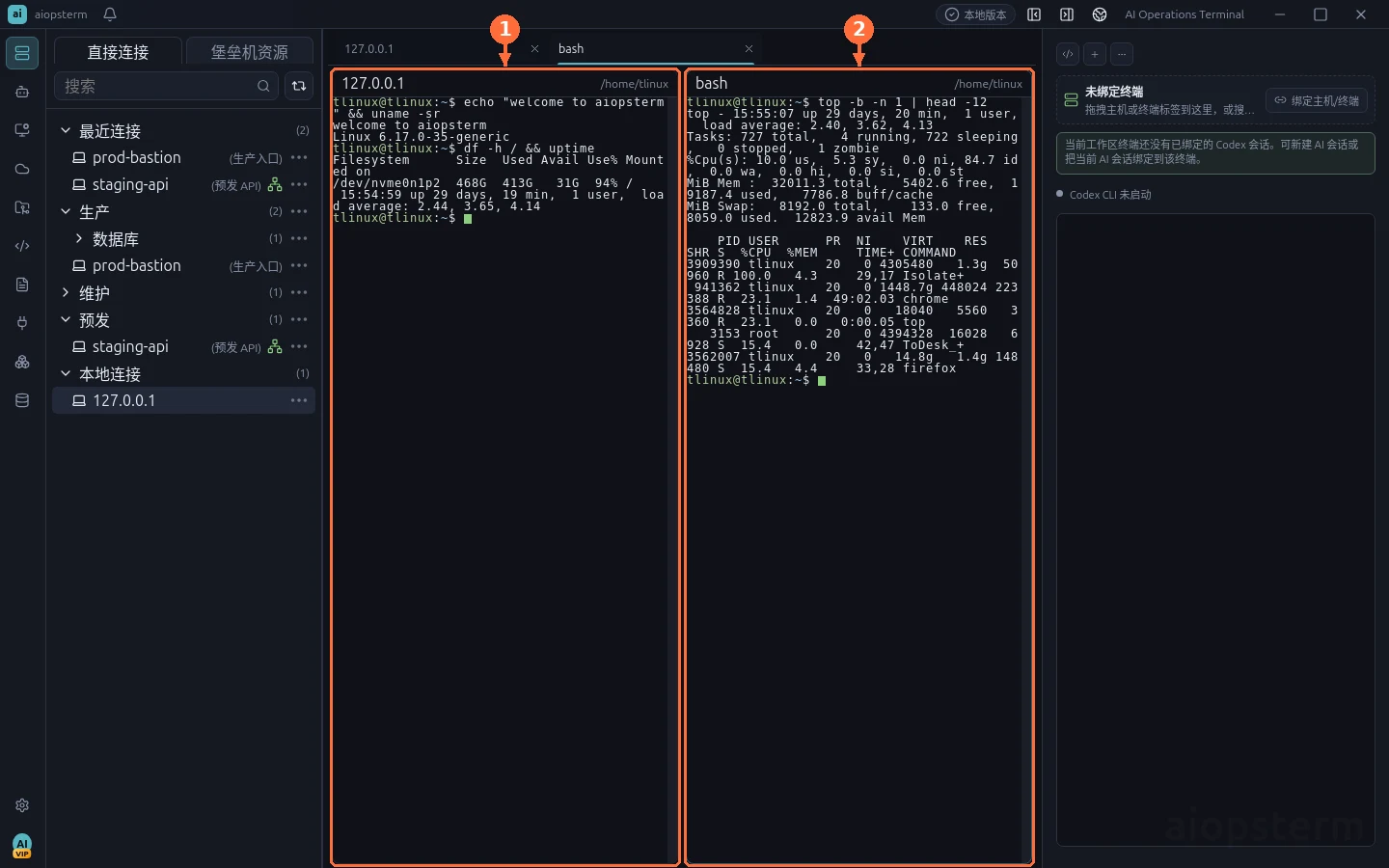Image resolution: width=1389 pixels, height=868 pixels.
Task: Click the network topology icon on 预发 staging-api
Action: 275,346
